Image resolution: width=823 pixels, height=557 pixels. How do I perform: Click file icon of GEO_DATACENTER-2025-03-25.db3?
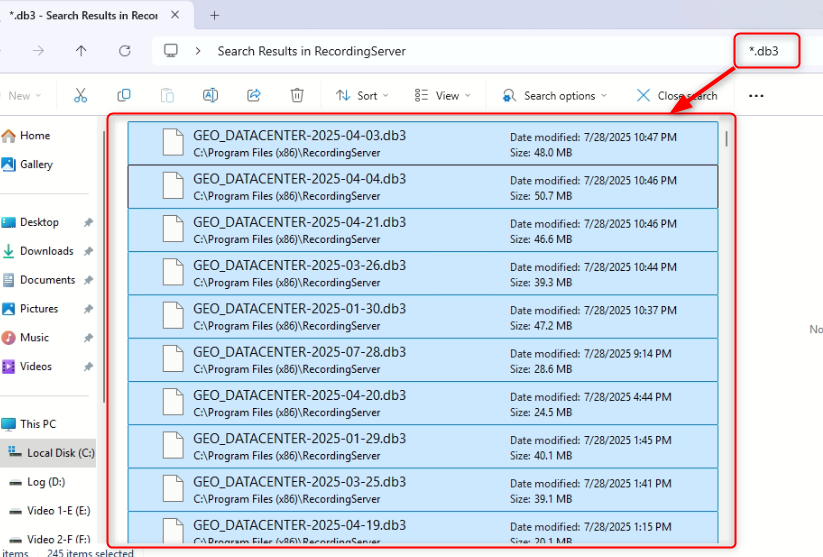tap(173, 489)
